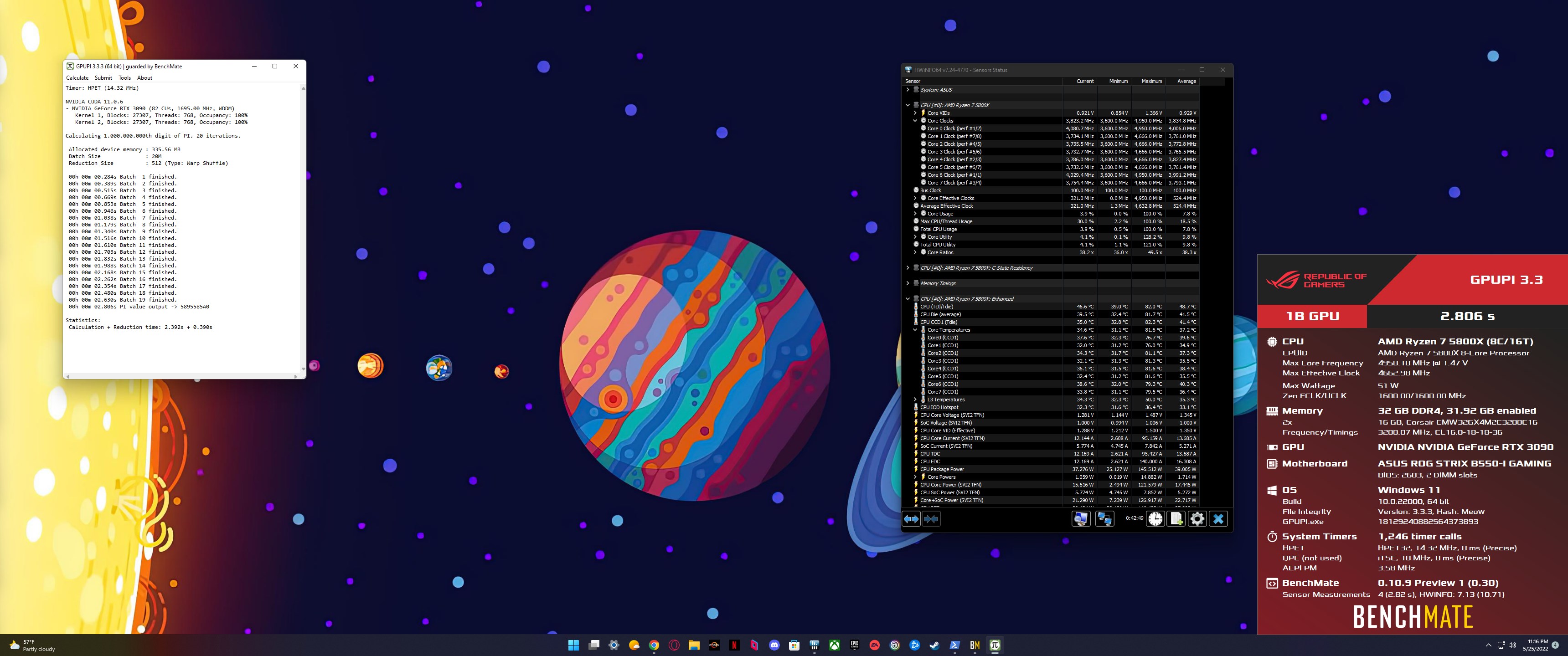The height and width of the screenshot is (656, 1568).
Task: Close HWiNFO sensors with blue X button
Action: coord(1218,519)
